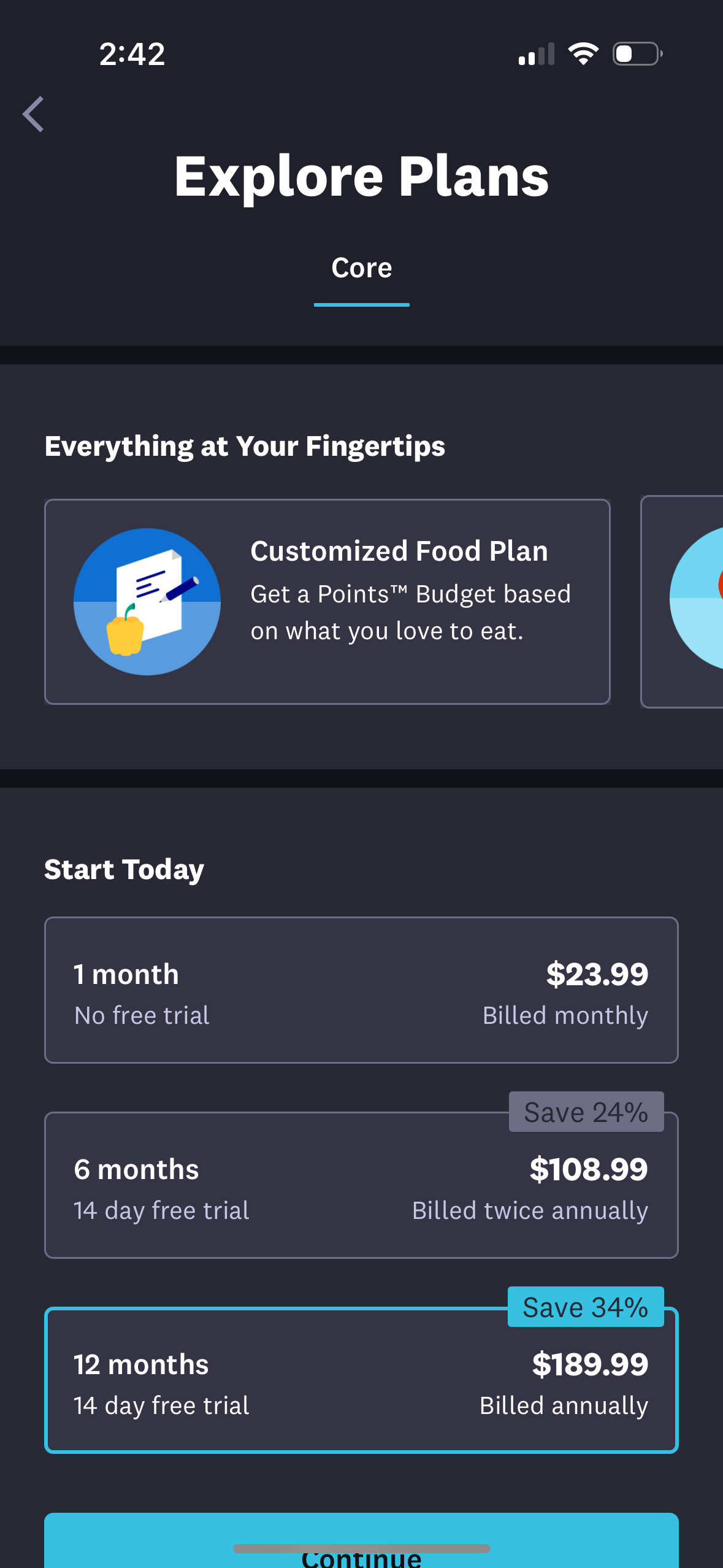Tap the battery level icon
Image resolution: width=723 pixels, height=1568 pixels.
(637, 54)
